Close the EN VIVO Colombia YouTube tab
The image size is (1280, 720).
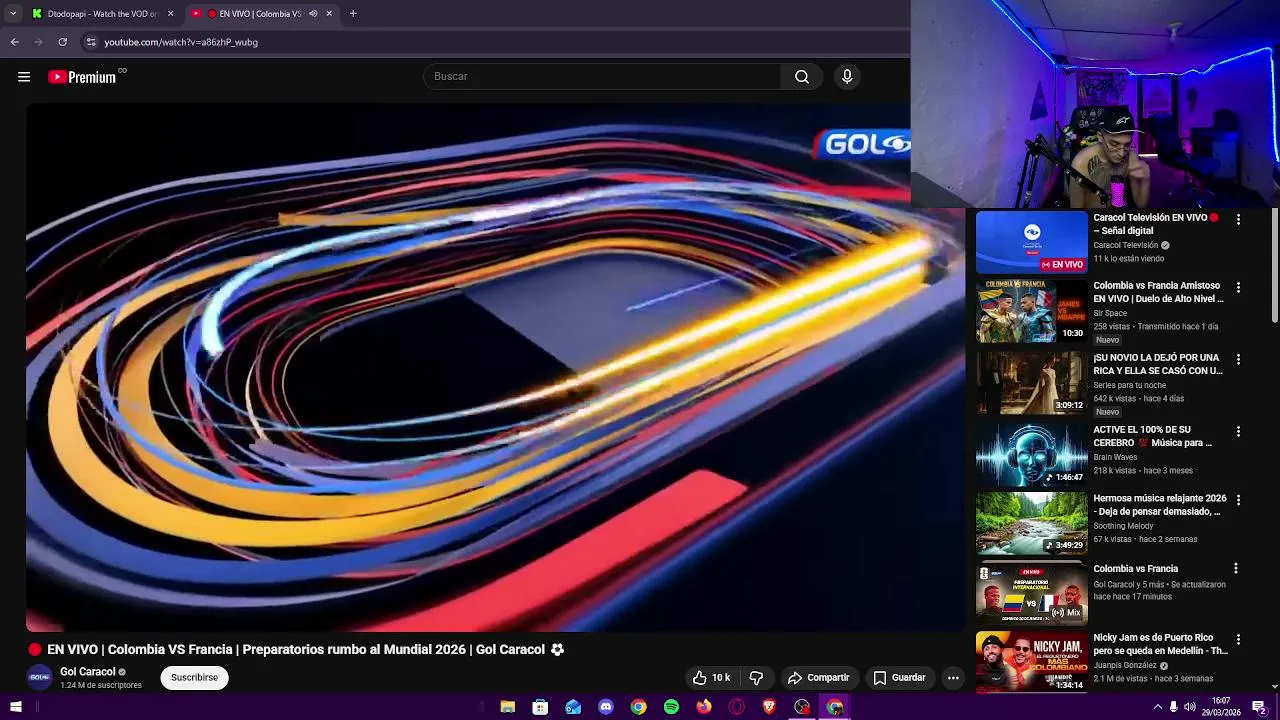[329, 14]
